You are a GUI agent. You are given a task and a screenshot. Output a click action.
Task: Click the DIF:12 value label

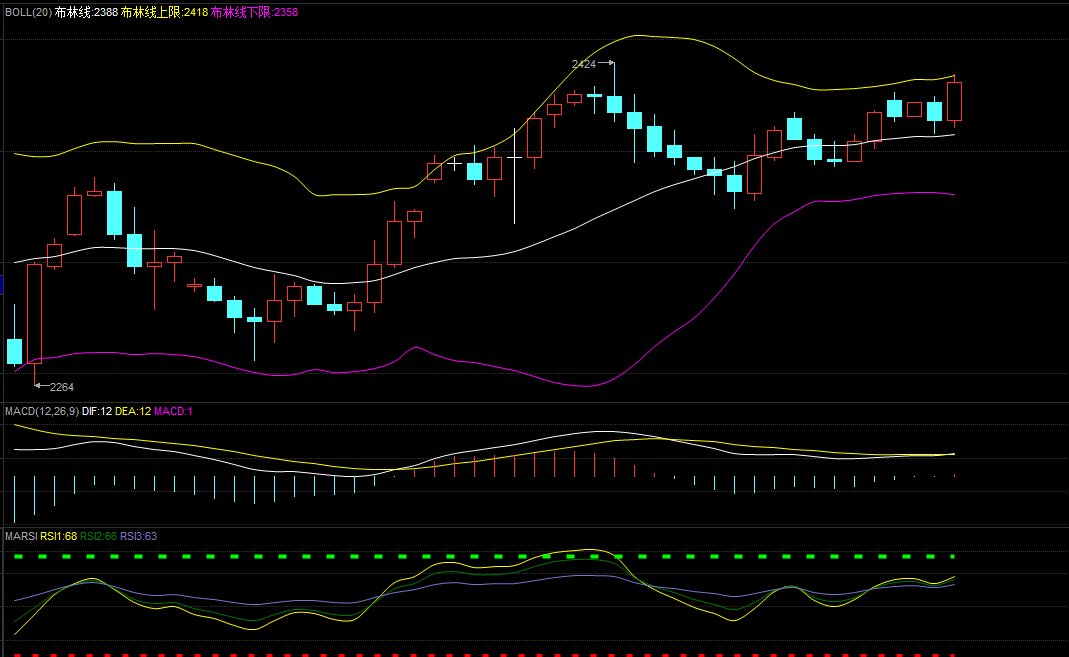(96, 411)
